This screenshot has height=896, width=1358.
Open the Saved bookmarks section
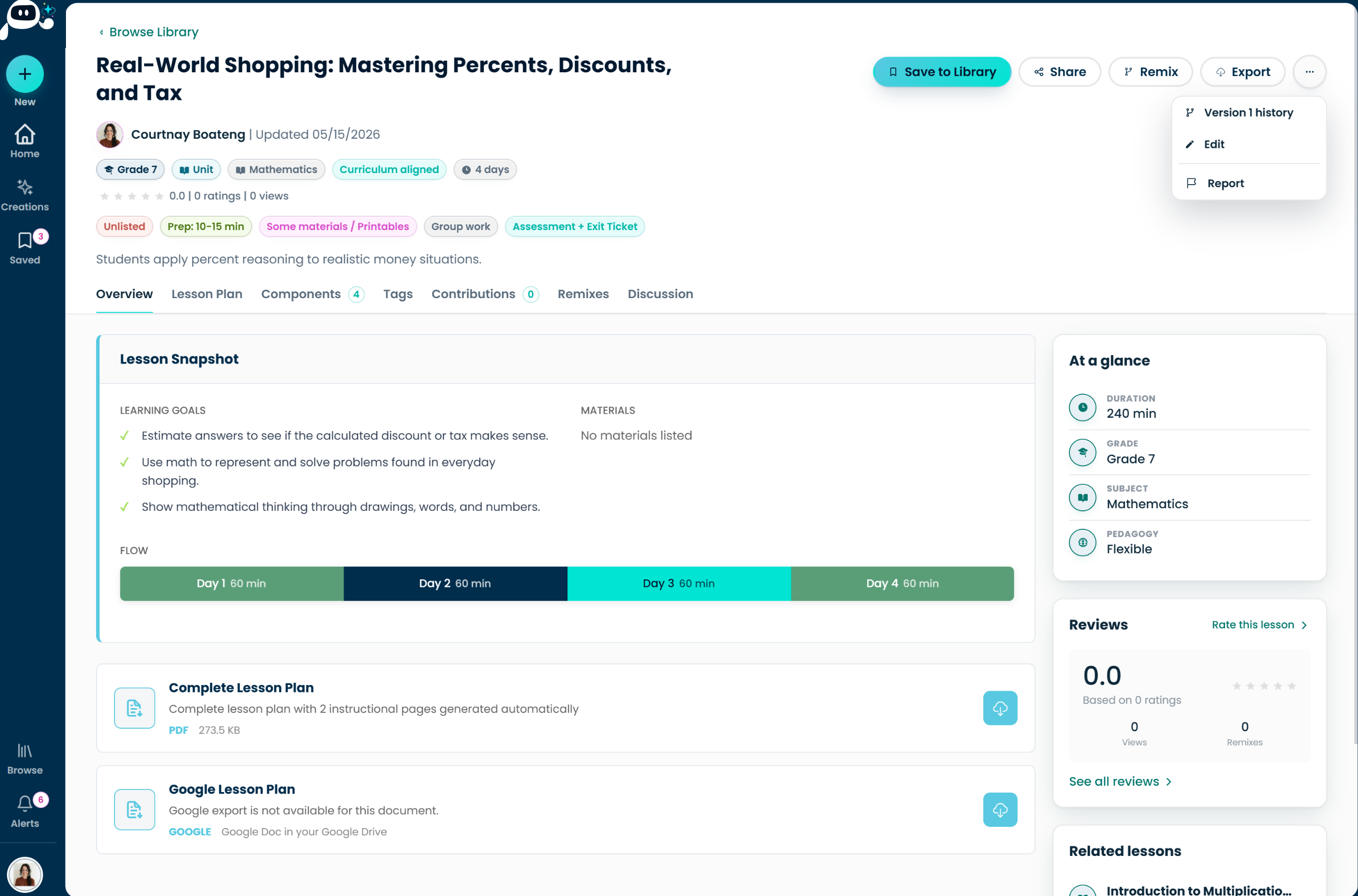click(25, 248)
